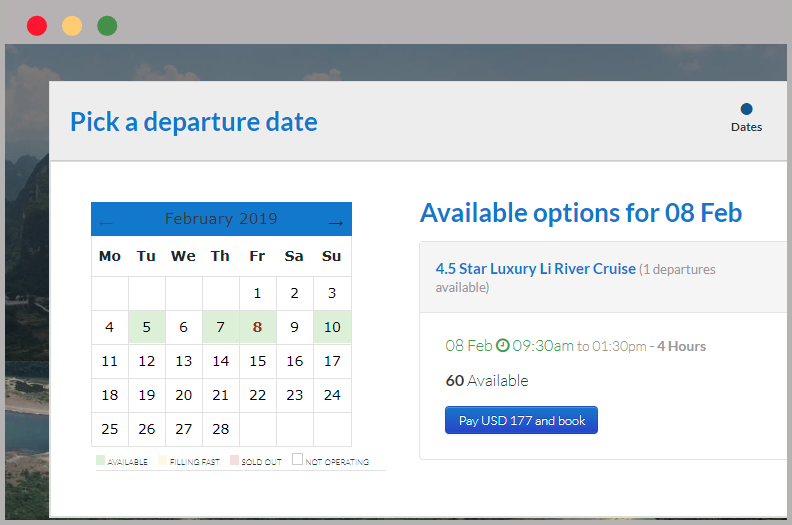Click the Filling Fast legend swatch

[x=163, y=461]
